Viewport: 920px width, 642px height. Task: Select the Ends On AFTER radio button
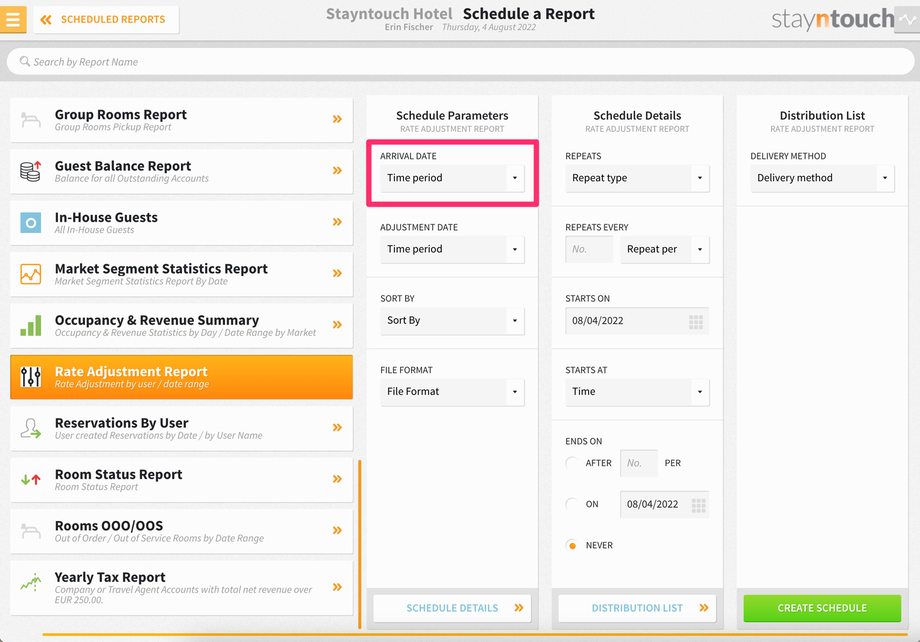[572, 463]
